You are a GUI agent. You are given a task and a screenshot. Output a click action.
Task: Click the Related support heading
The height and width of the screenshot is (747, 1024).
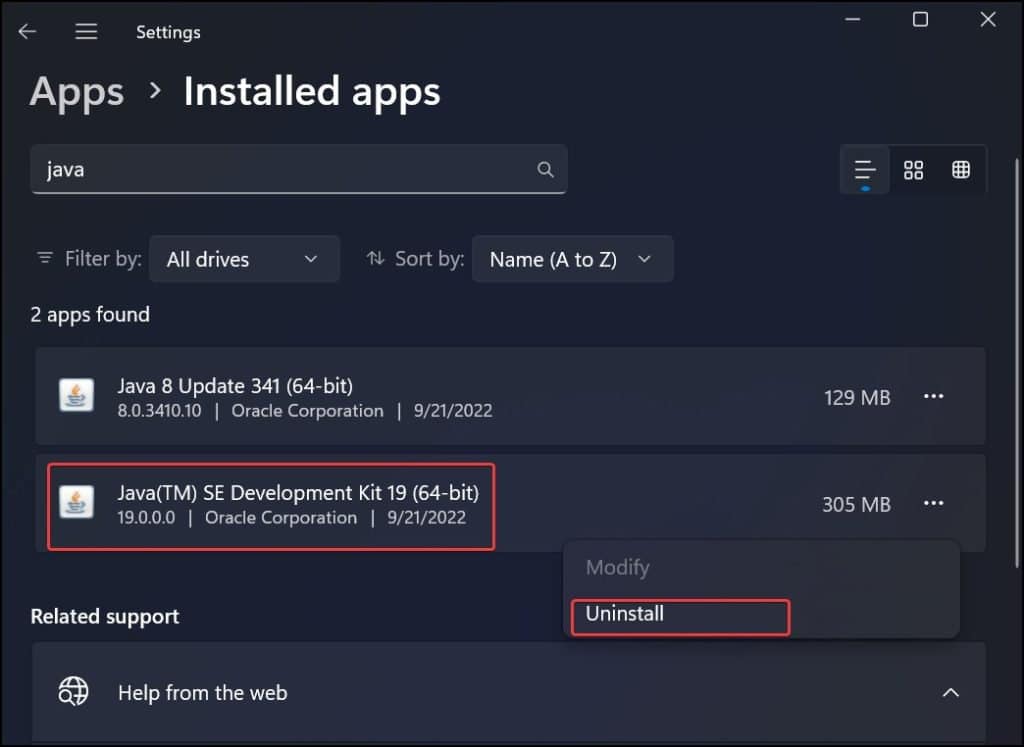click(104, 616)
